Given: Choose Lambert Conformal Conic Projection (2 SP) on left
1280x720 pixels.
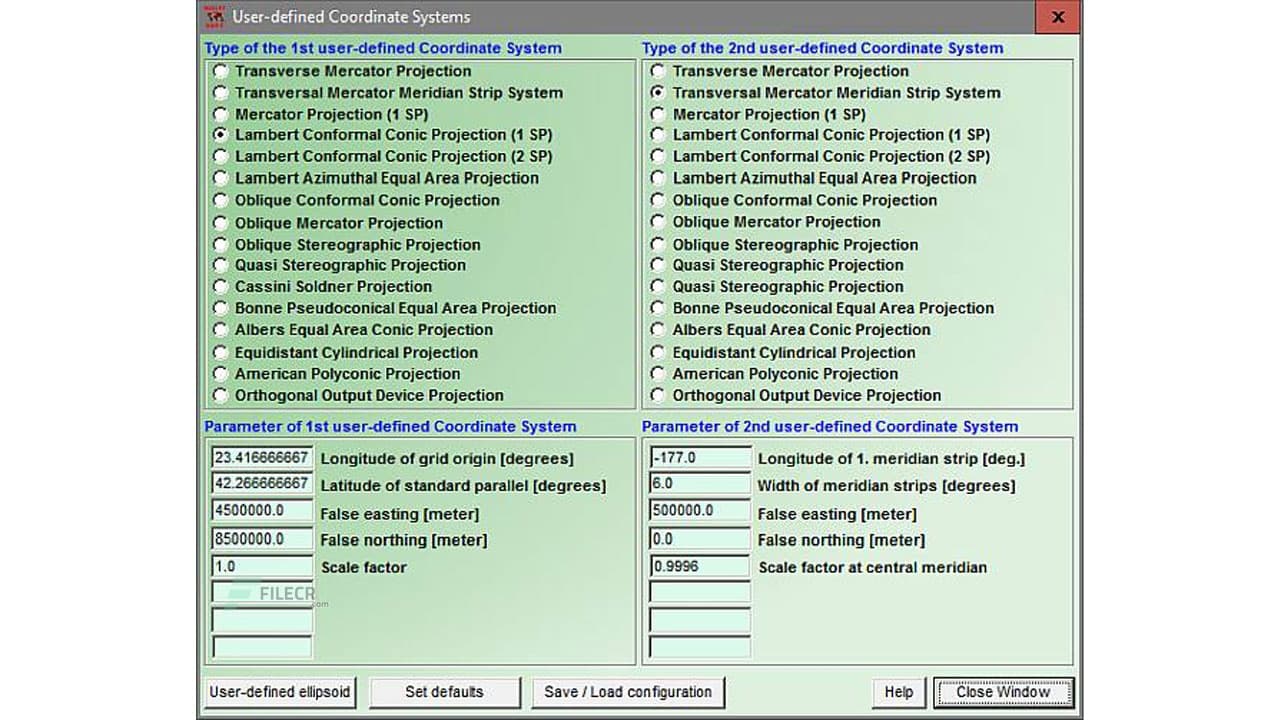Looking at the screenshot, I should click(221, 157).
